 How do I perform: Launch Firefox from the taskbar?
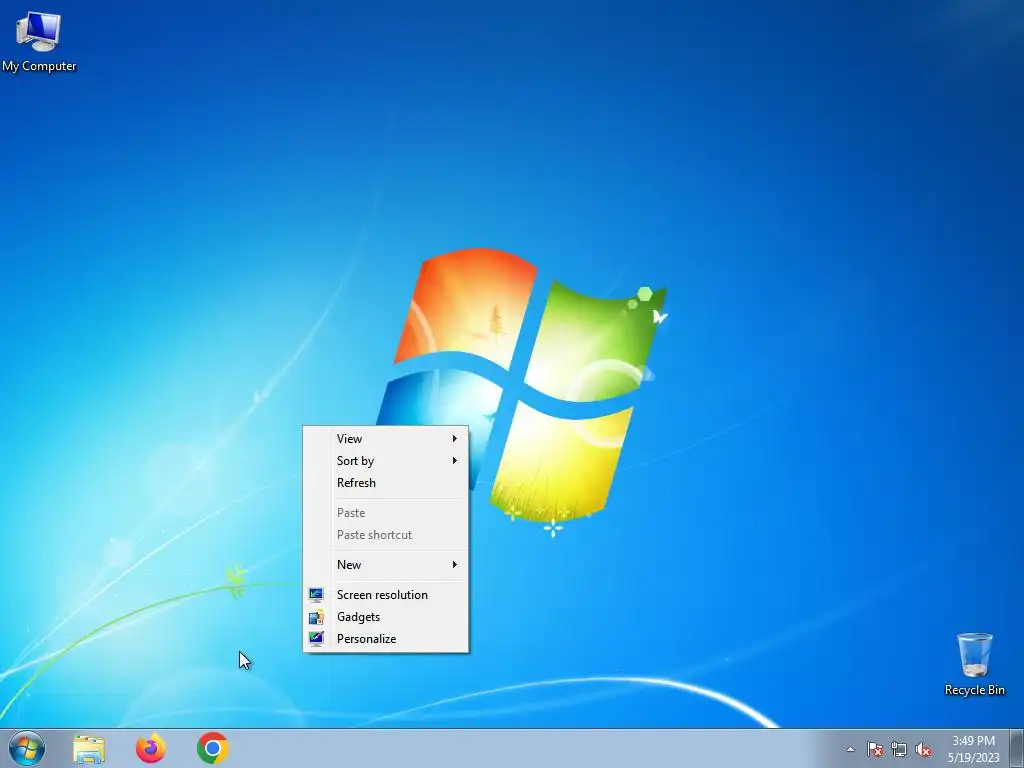(x=150, y=748)
